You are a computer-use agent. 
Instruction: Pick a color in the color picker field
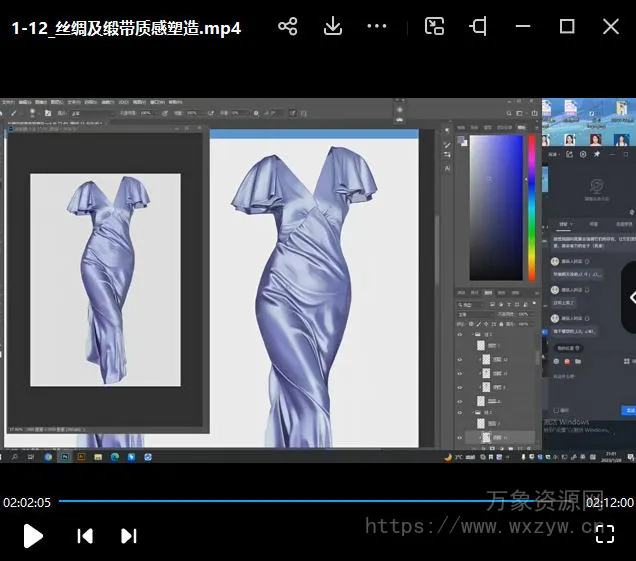(x=495, y=205)
